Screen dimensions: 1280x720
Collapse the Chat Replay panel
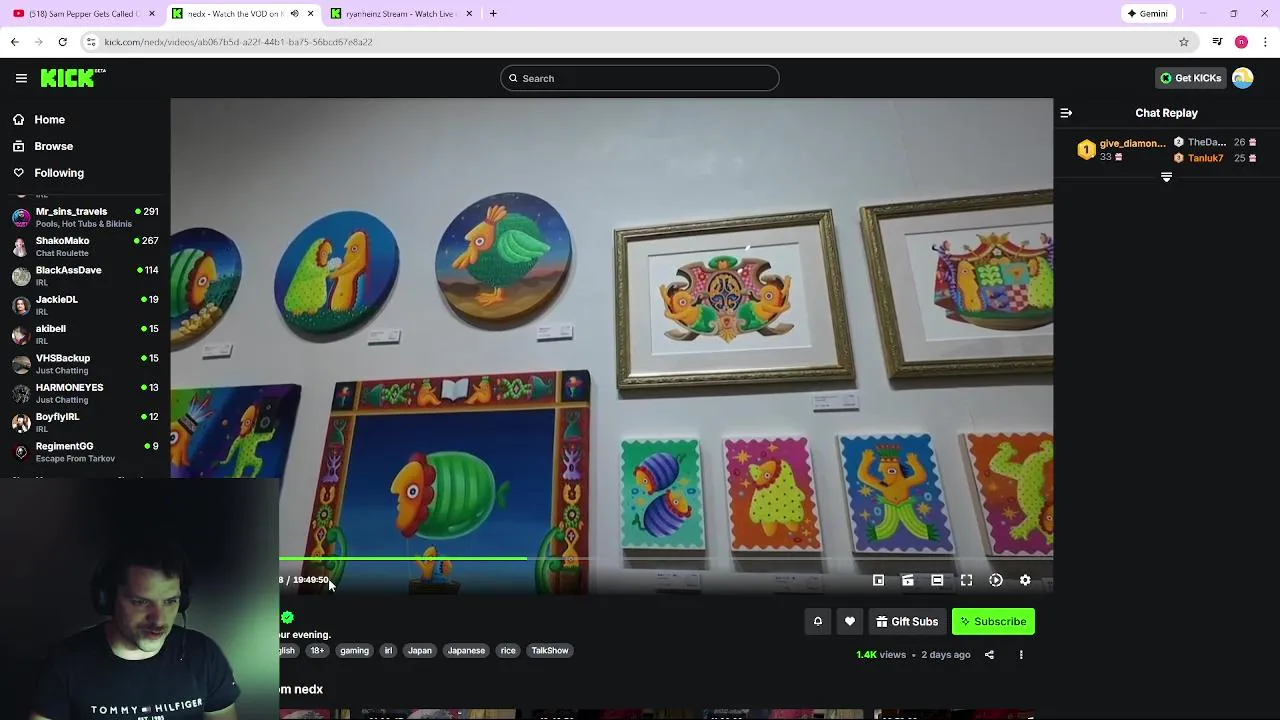1066,113
